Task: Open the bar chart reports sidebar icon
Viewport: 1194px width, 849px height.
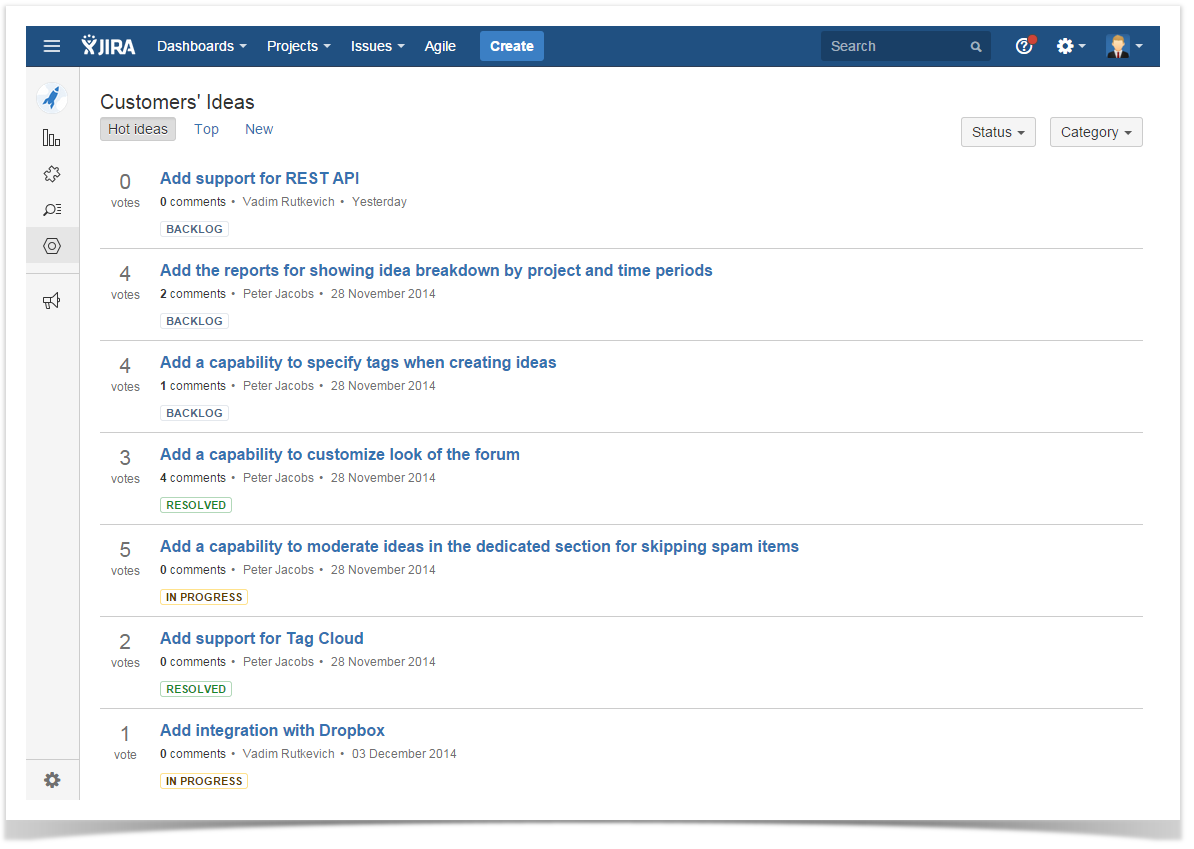Action: click(x=52, y=138)
